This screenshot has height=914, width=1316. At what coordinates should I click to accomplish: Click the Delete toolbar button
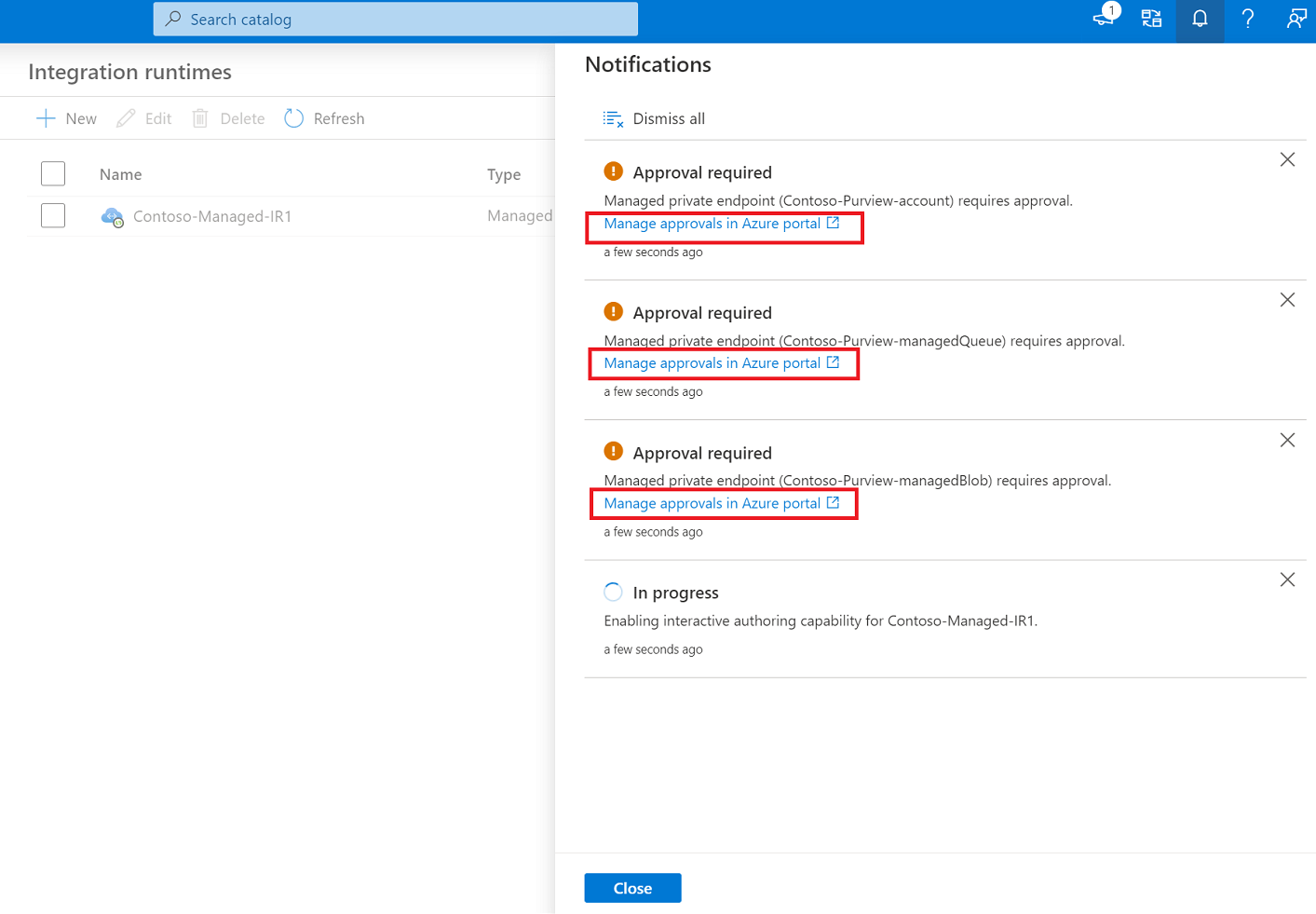tap(228, 118)
